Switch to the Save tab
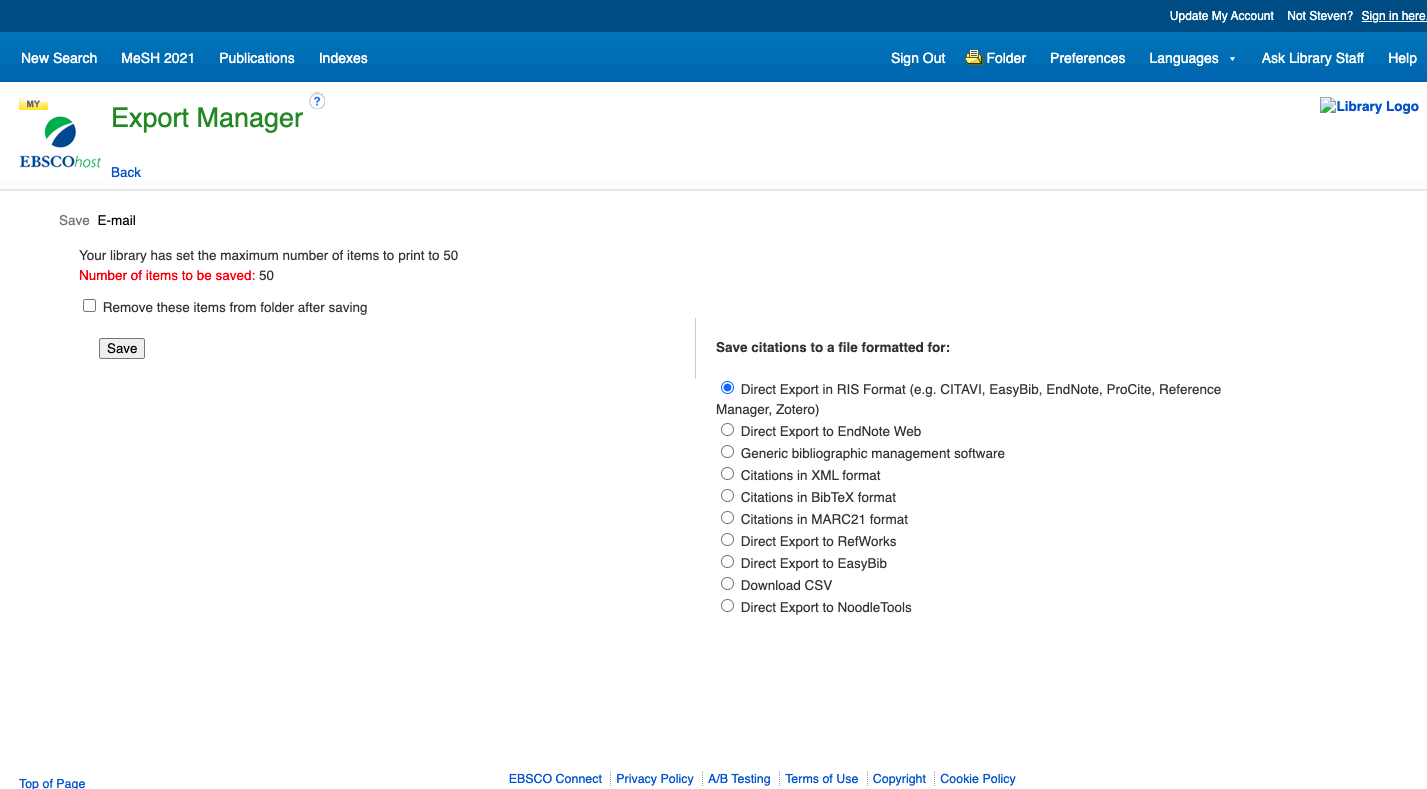This screenshot has width=1427, height=789. [x=74, y=220]
